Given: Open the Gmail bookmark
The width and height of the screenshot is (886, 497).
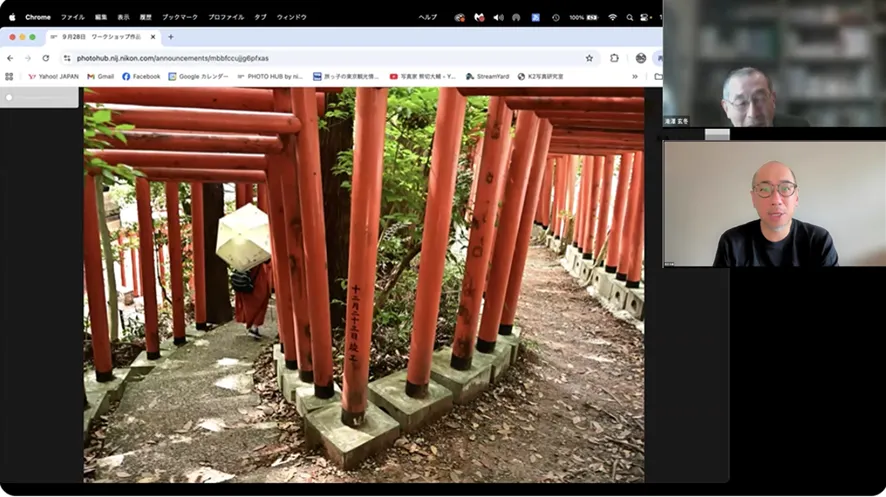Looking at the screenshot, I should click(x=100, y=76).
